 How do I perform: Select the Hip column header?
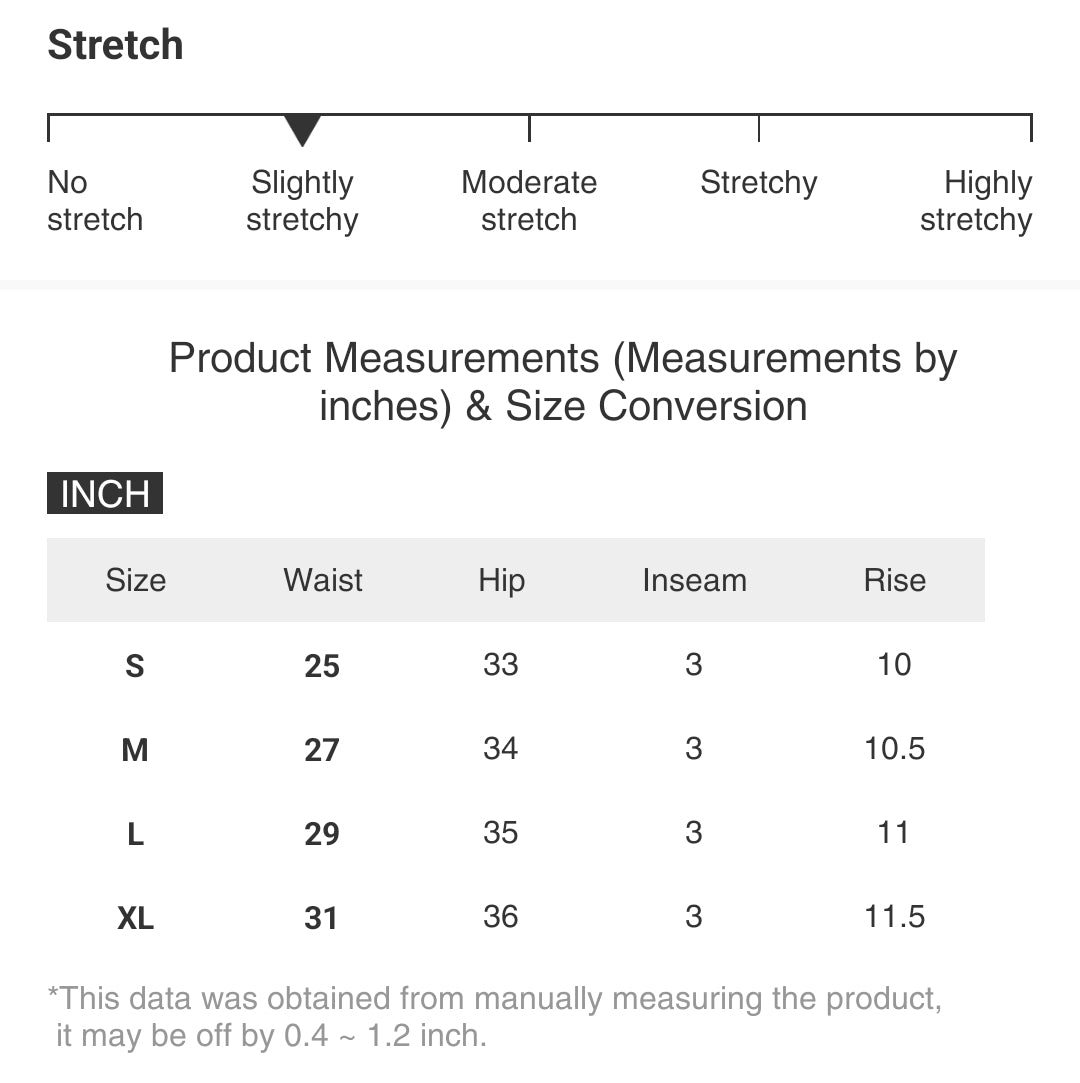[x=501, y=580]
